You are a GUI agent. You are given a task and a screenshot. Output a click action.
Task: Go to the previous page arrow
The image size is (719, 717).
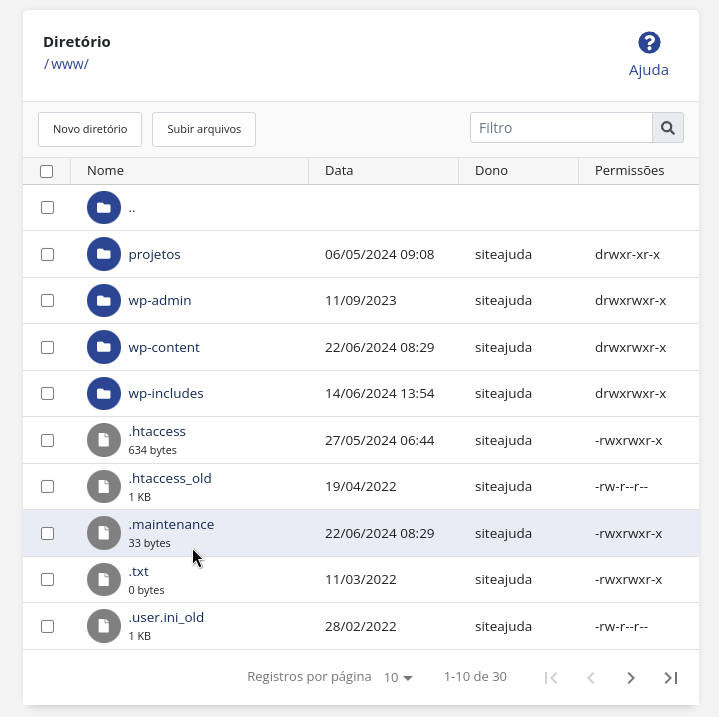pos(591,678)
